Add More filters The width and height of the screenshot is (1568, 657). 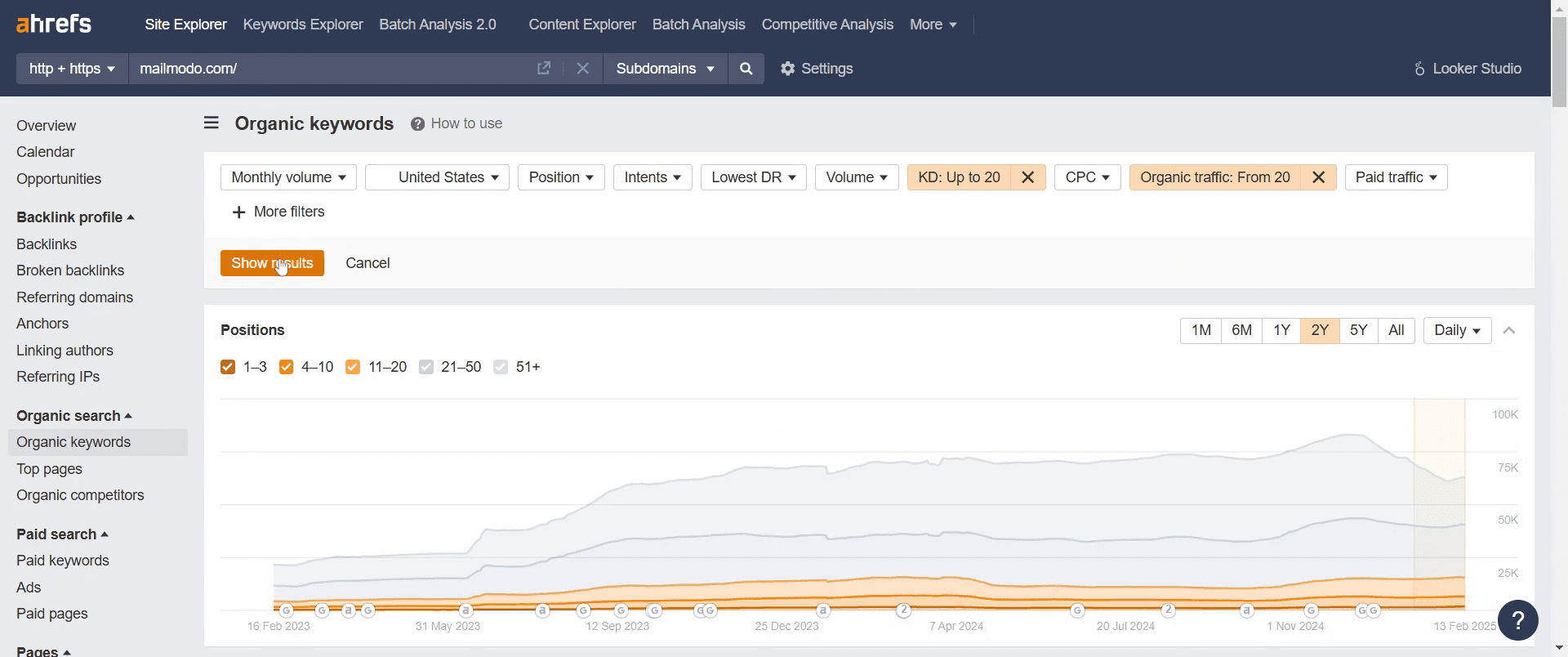(x=278, y=212)
